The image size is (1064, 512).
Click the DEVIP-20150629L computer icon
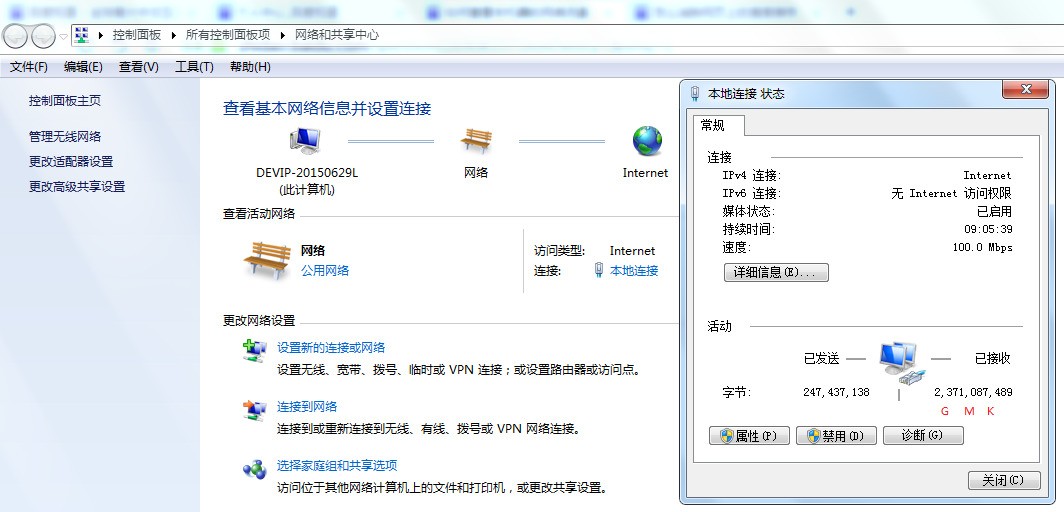click(x=306, y=141)
